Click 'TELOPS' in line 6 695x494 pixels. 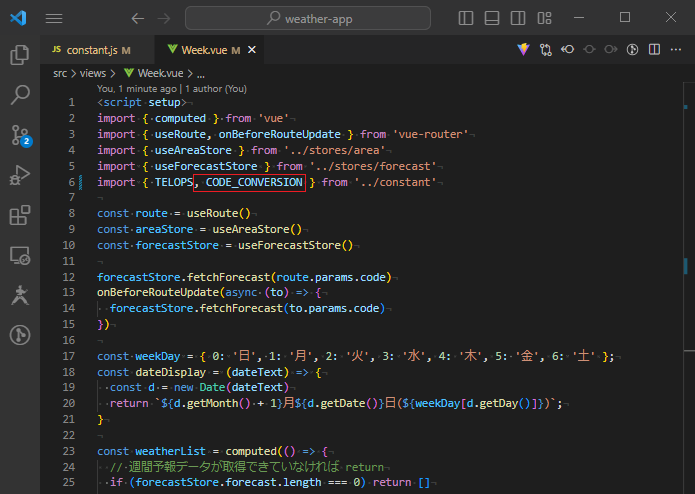[174, 182]
